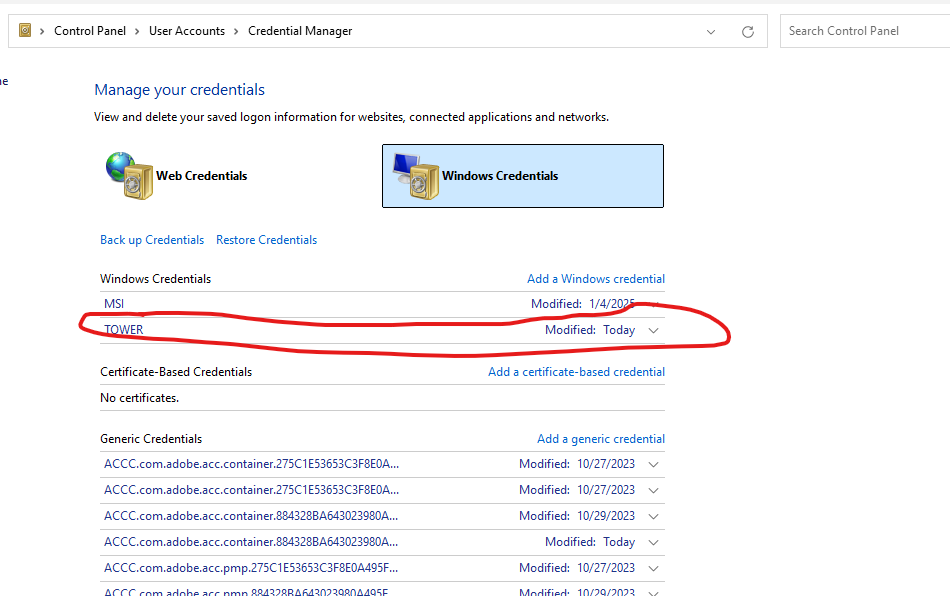The width and height of the screenshot is (950, 596).
Task: Select the Windows Credentials vault
Action: (x=523, y=176)
